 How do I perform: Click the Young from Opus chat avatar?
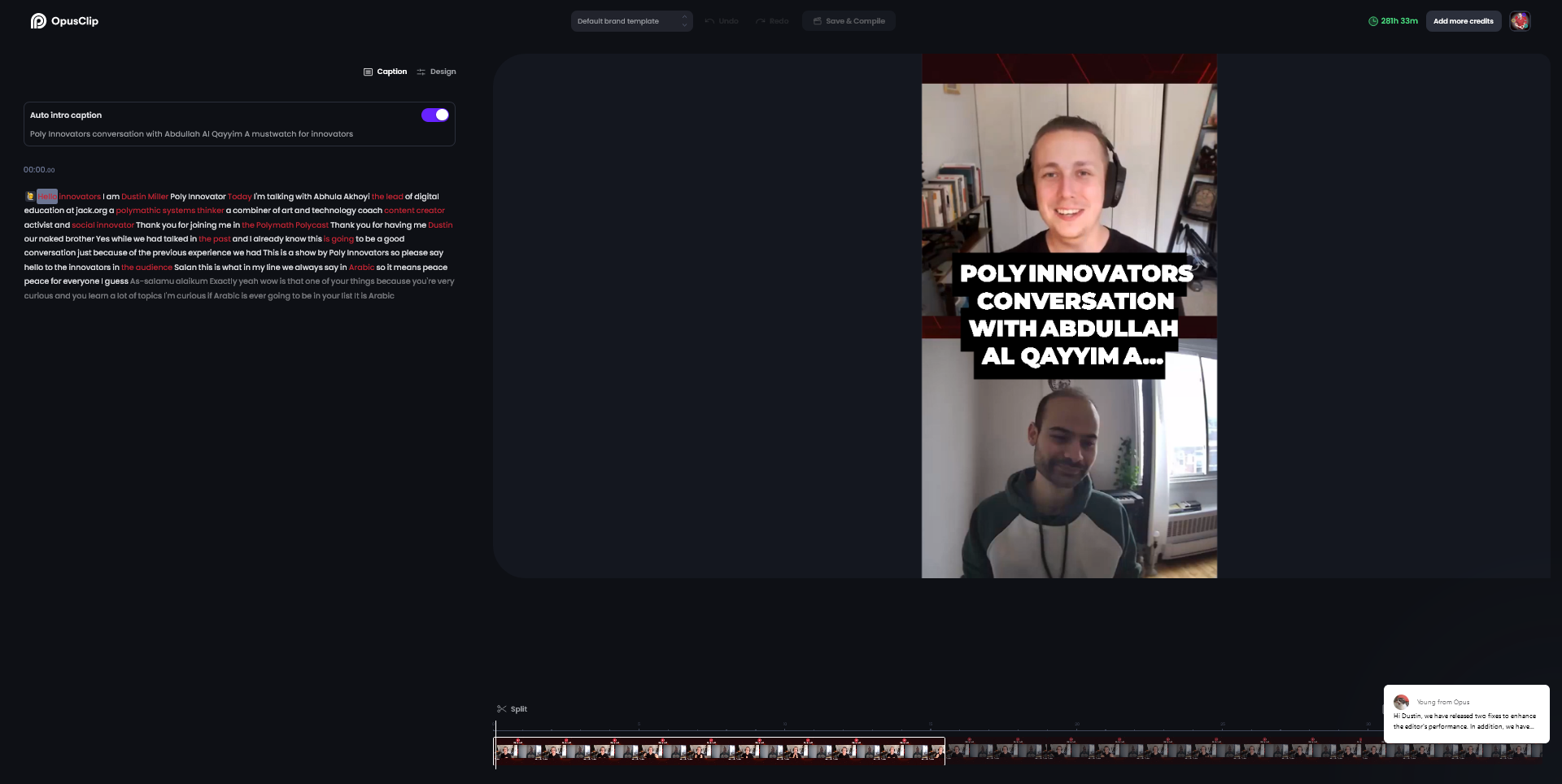(1401, 702)
